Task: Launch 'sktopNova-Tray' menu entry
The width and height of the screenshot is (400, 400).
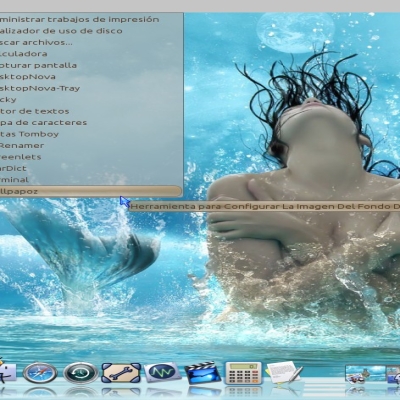Action: click(91, 88)
